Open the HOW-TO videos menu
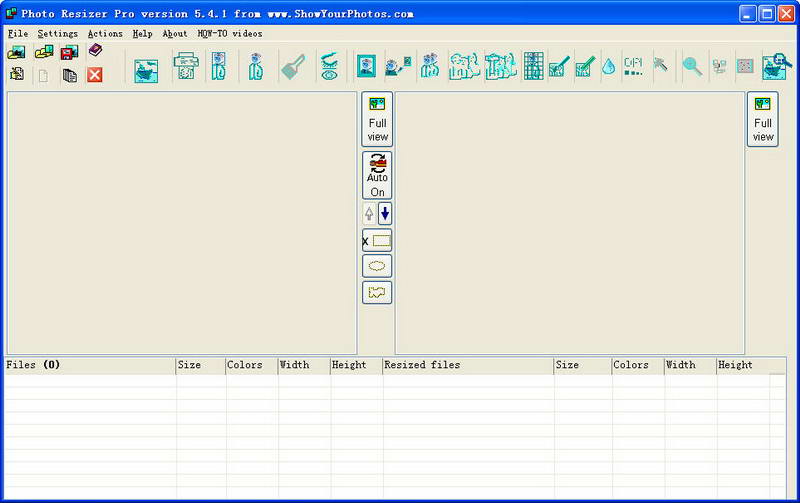Image resolution: width=800 pixels, height=503 pixels. click(230, 33)
